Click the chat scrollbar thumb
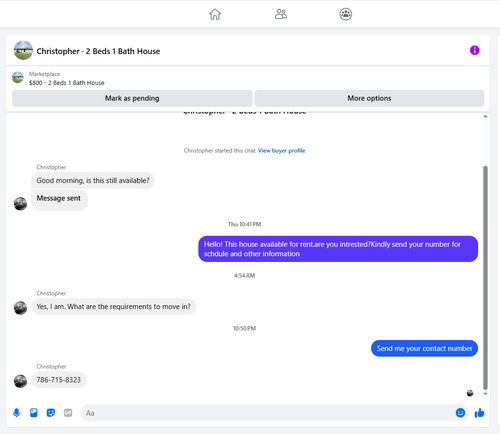Image resolution: width=500 pixels, height=434 pixels. (485, 277)
